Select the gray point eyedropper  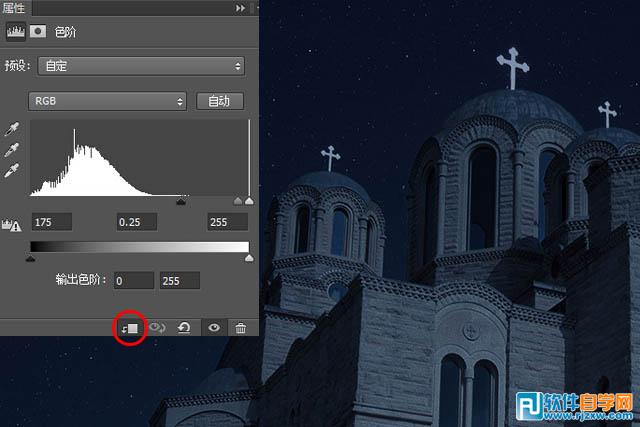click(x=11, y=150)
